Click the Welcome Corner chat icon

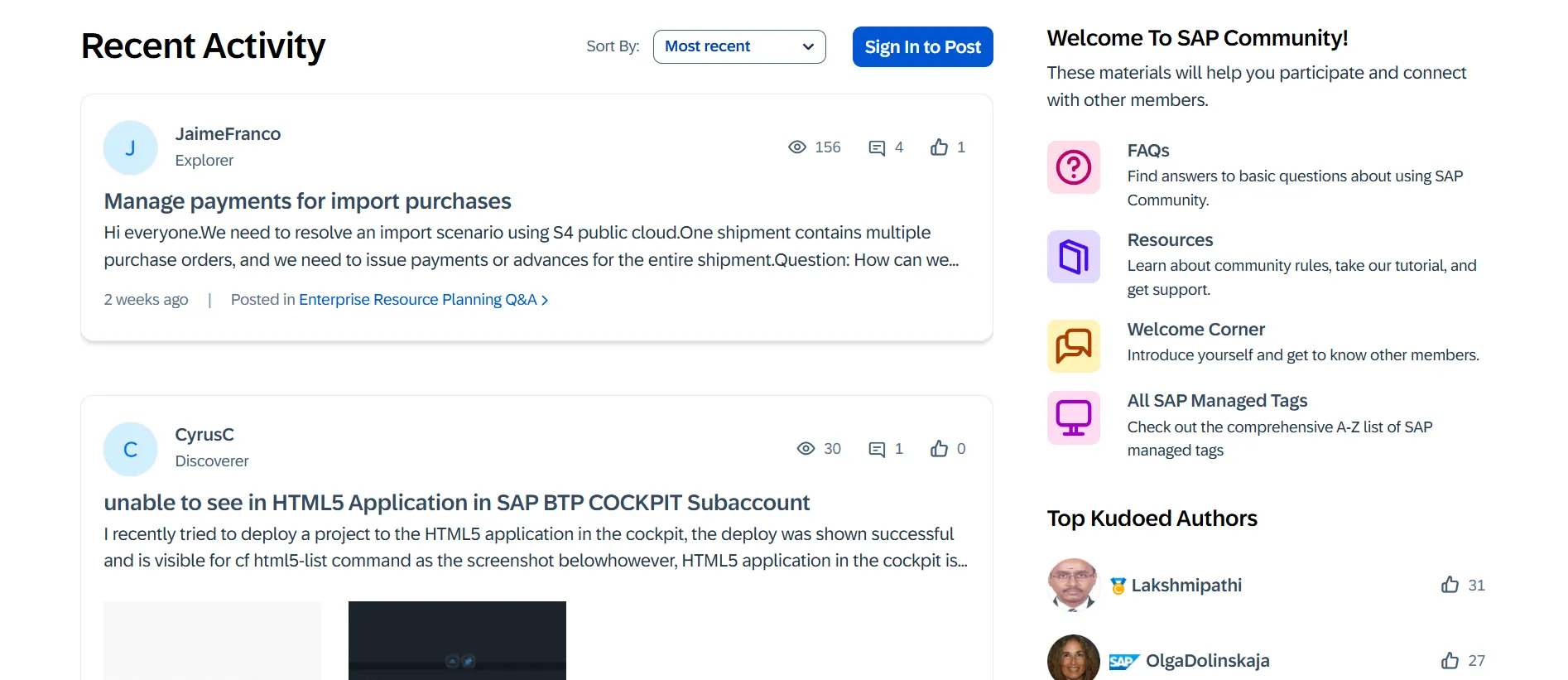pyautogui.click(x=1074, y=346)
